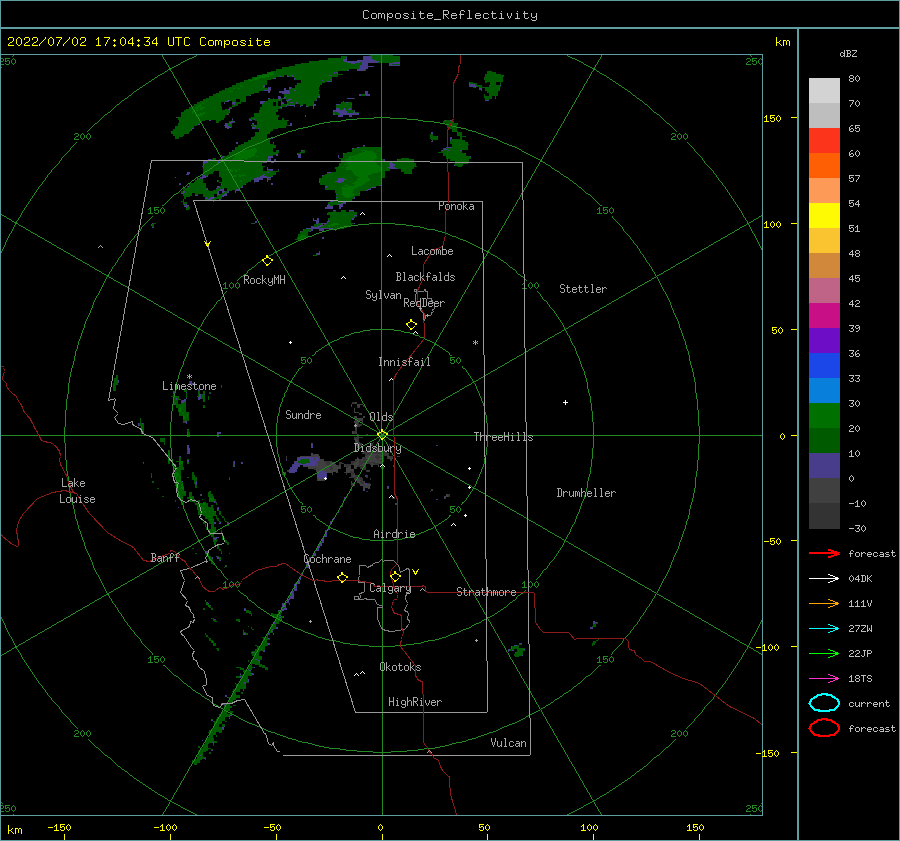Click the Innisfail city label
This screenshot has width=900, height=841.
coord(404,362)
